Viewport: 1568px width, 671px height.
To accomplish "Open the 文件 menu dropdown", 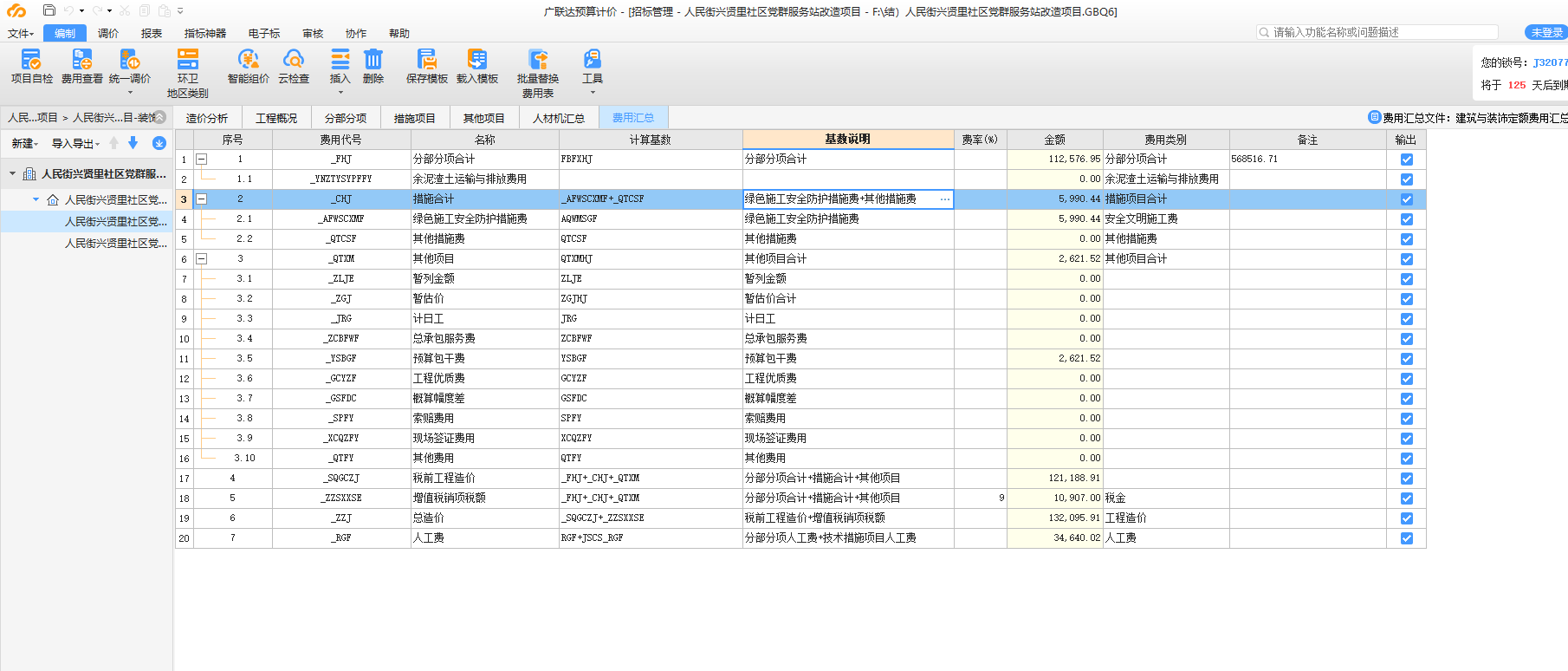I will click(21, 33).
